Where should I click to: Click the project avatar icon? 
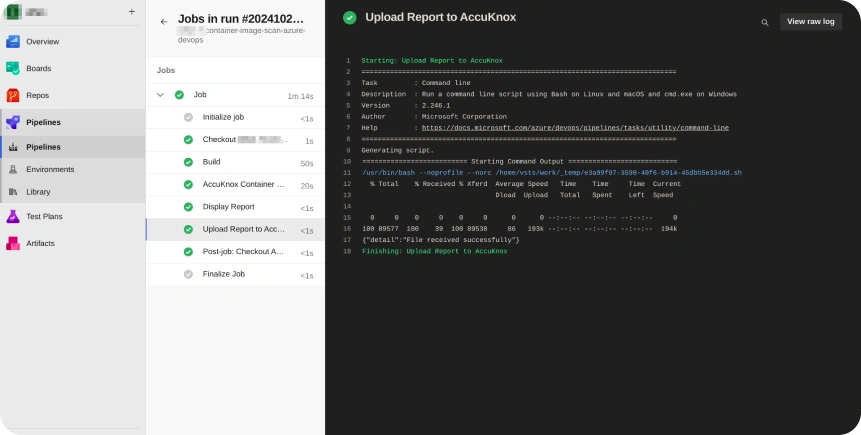[12, 12]
